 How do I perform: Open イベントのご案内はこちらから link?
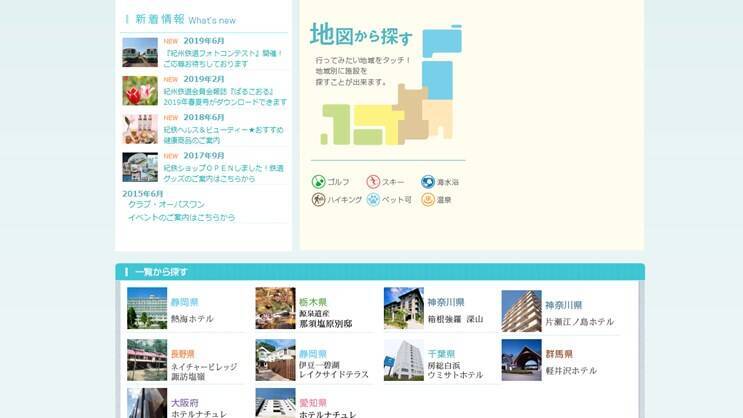(x=181, y=218)
